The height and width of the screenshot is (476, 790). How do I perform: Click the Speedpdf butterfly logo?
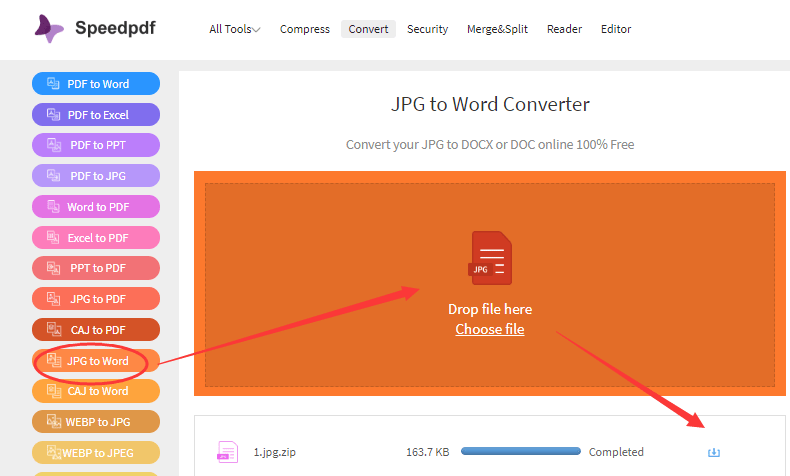(49, 28)
